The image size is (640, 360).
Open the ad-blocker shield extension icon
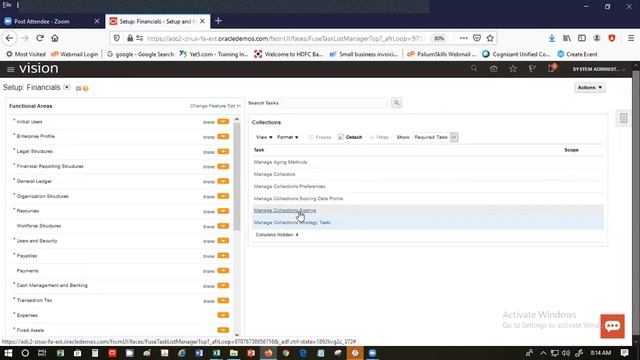[611, 38]
